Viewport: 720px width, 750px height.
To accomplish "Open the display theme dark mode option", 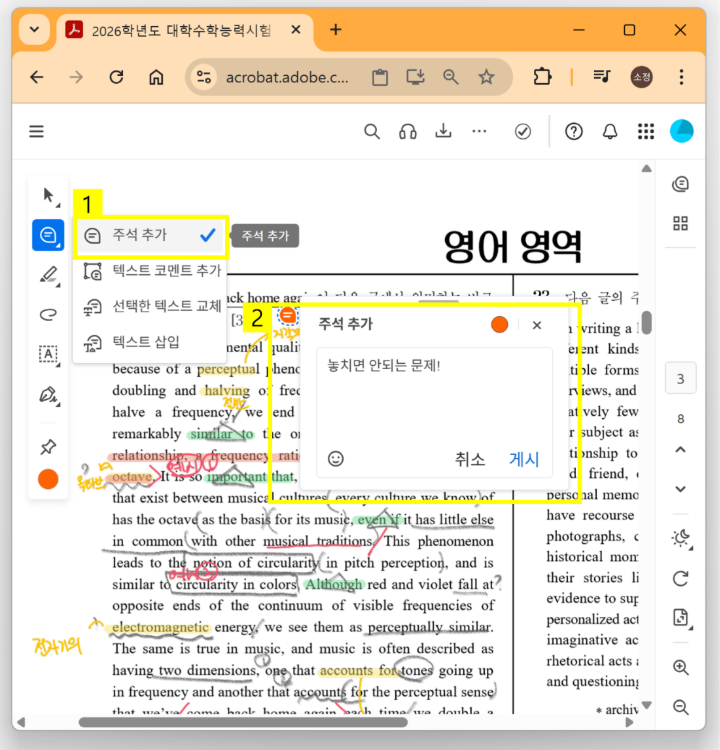I will (x=680, y=539).
